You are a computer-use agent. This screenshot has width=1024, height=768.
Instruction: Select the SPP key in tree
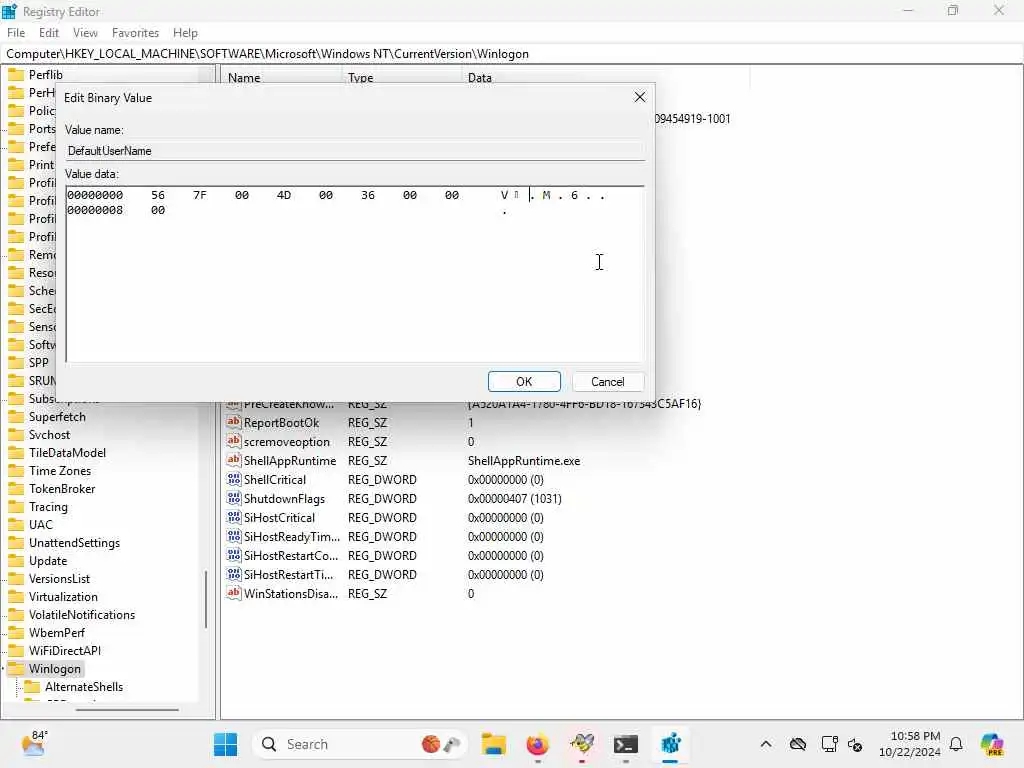(39, 362)
